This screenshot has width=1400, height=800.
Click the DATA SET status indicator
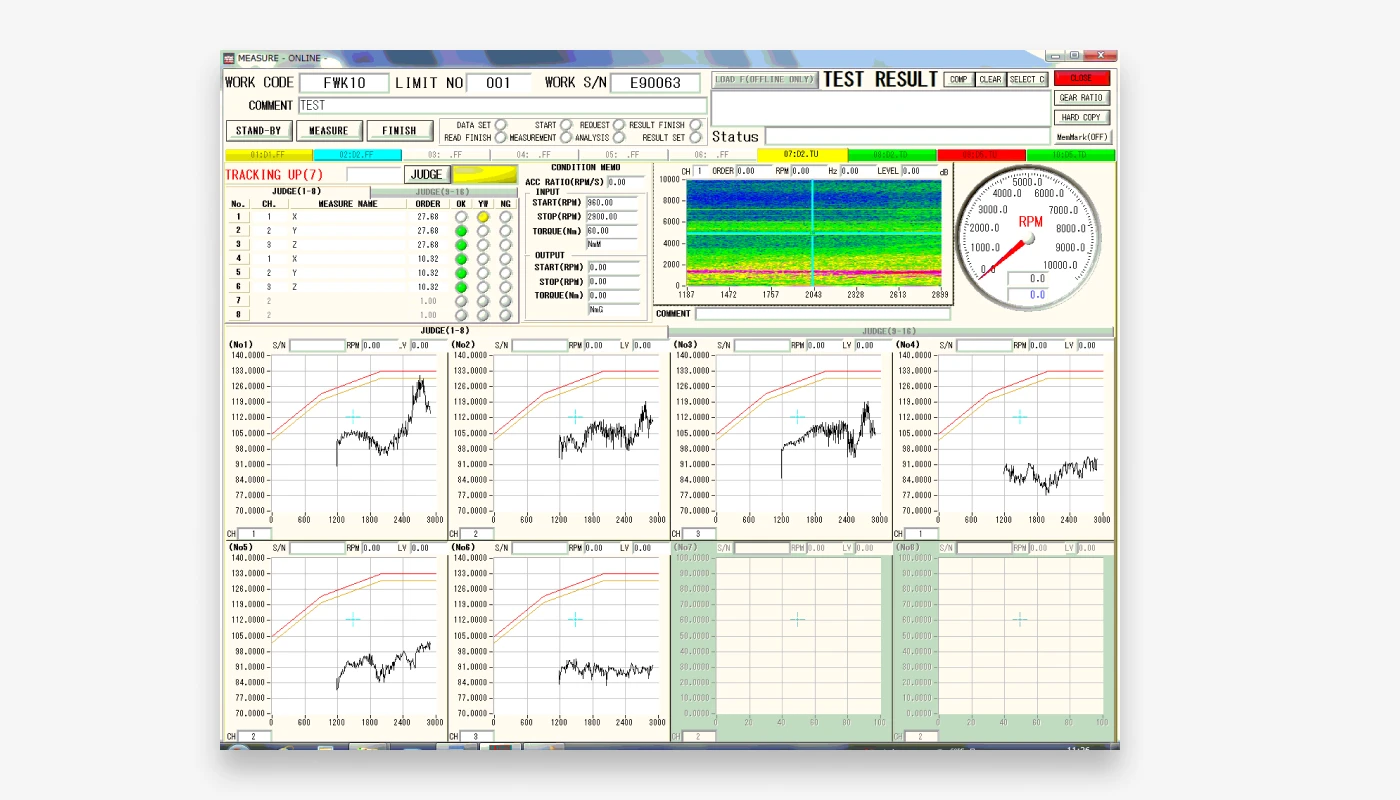click(501, 125)
